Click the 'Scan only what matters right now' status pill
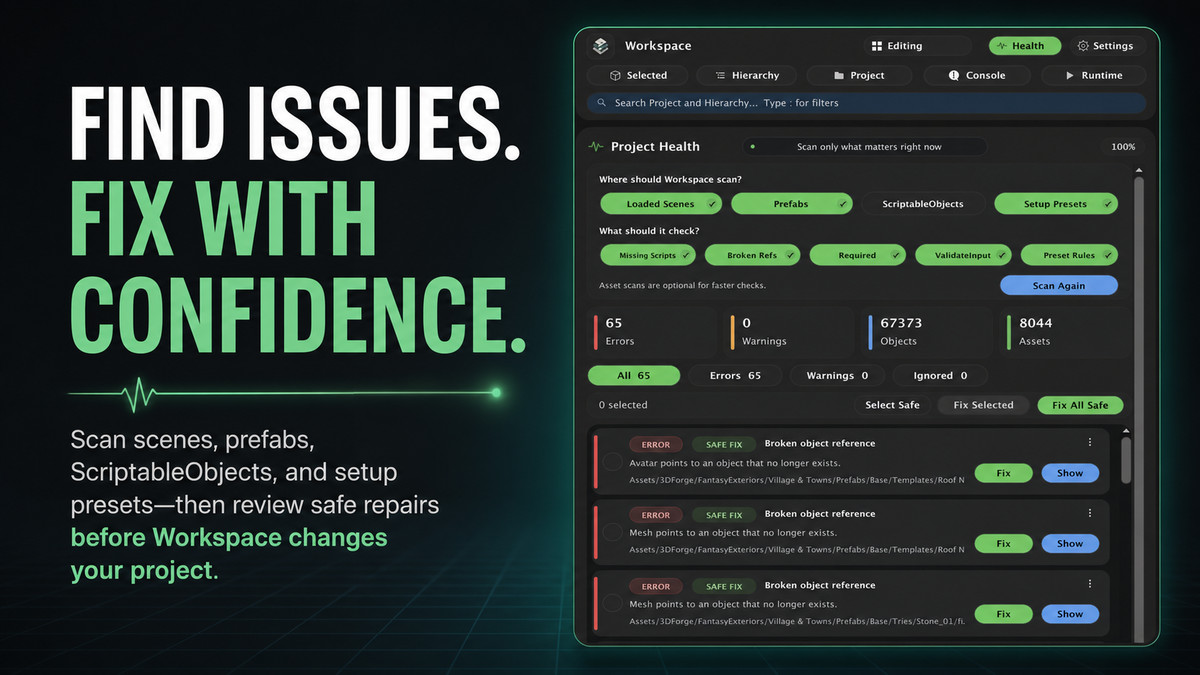1200x675 pixels. [865, 147]
